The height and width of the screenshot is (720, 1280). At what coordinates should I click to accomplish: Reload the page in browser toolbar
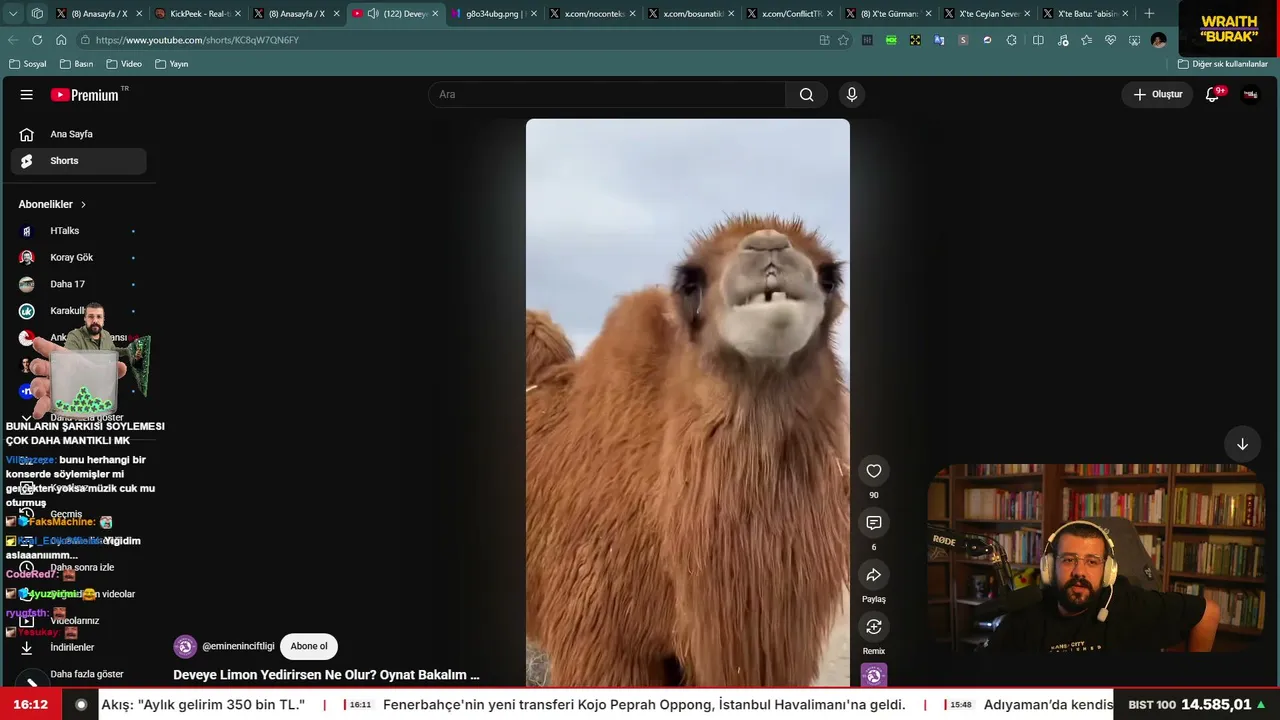point(37,40)
